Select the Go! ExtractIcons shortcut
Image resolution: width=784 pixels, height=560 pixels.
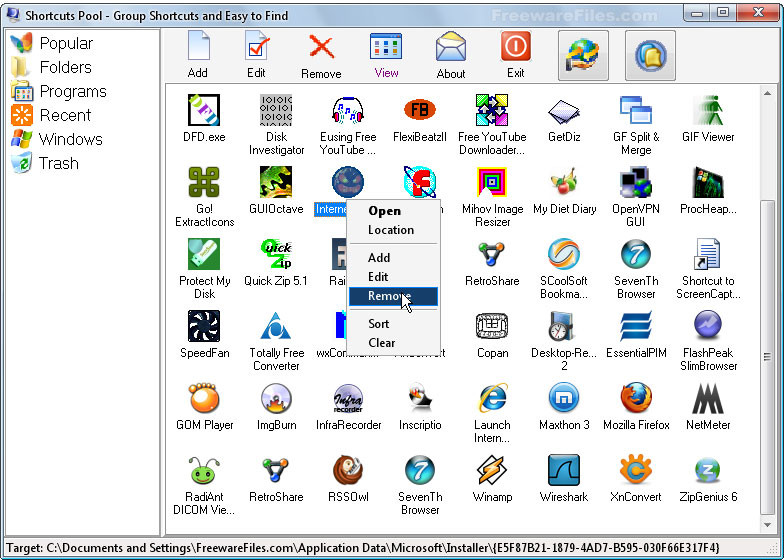(204, 197)
